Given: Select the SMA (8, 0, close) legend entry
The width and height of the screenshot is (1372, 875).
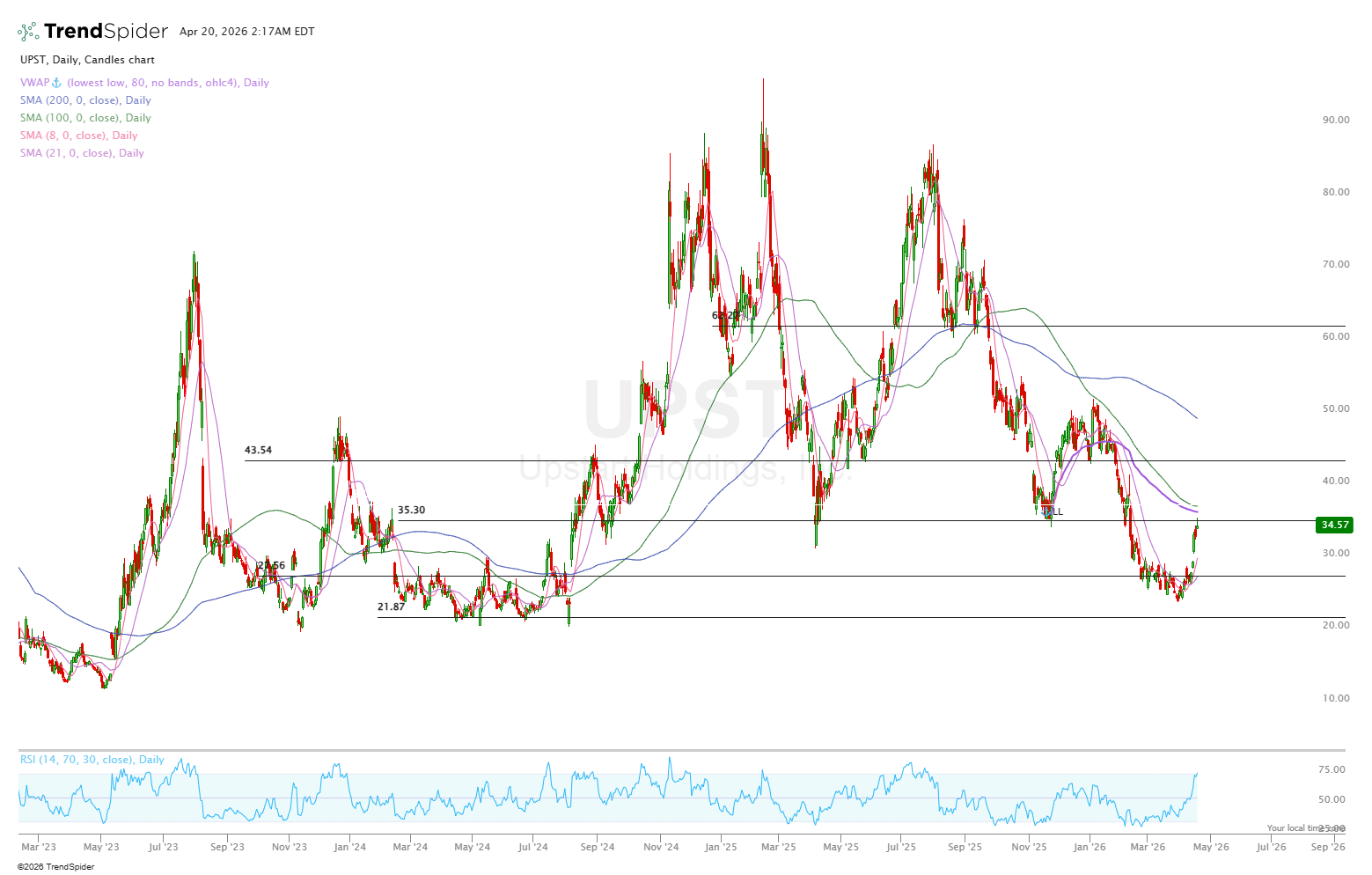Looking at the screenshot, I should (x=79, y=136).
